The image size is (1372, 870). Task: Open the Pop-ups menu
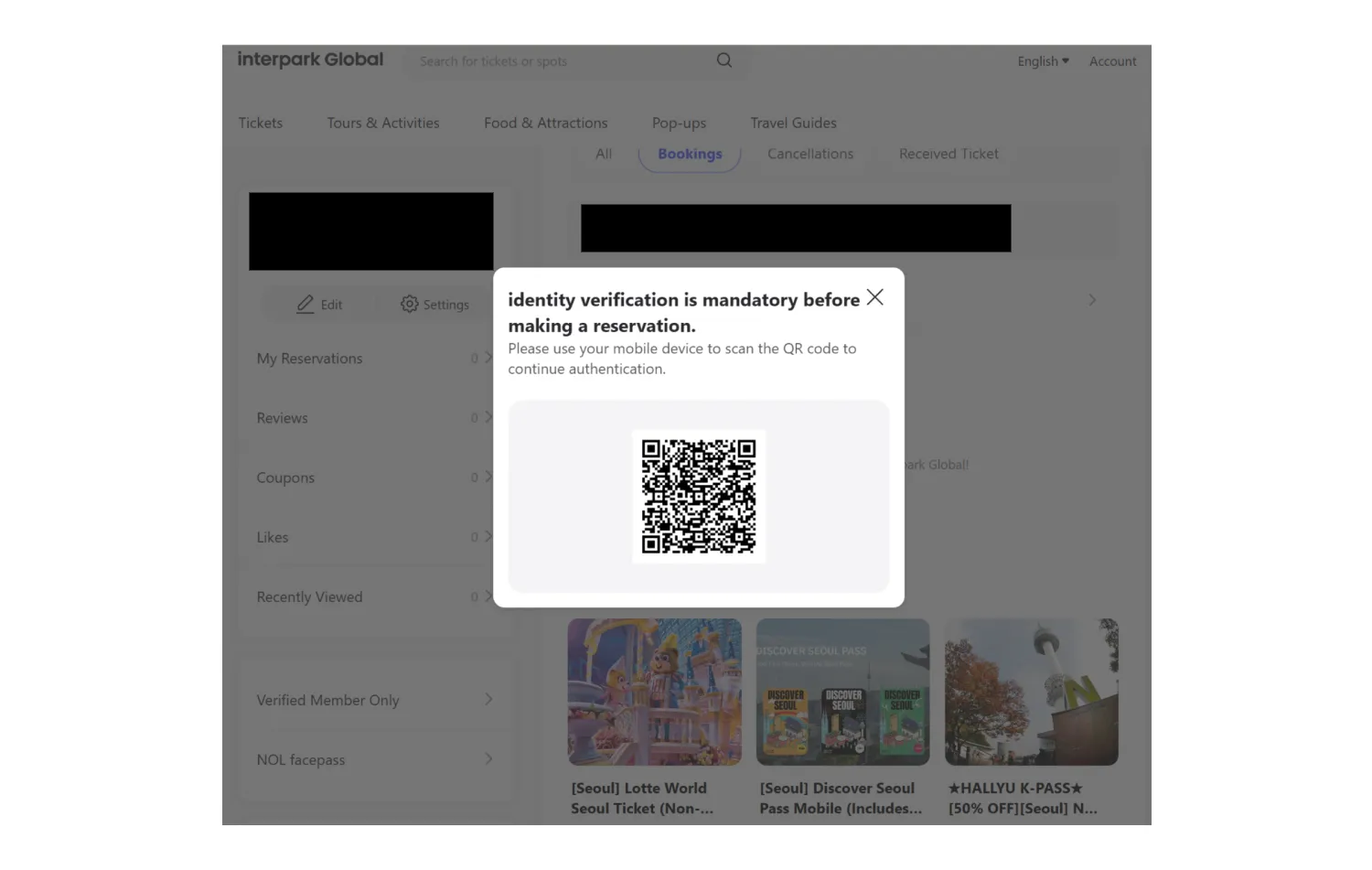[679, 123]
